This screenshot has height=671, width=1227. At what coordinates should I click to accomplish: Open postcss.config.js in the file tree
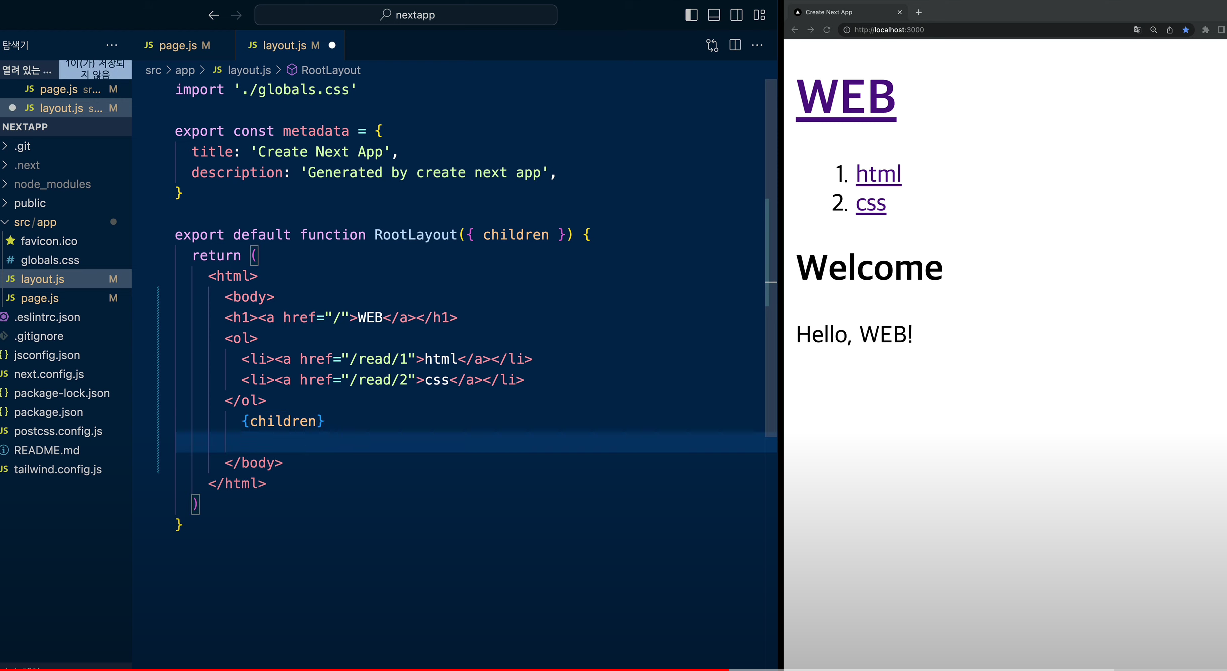tap(66, 431)
